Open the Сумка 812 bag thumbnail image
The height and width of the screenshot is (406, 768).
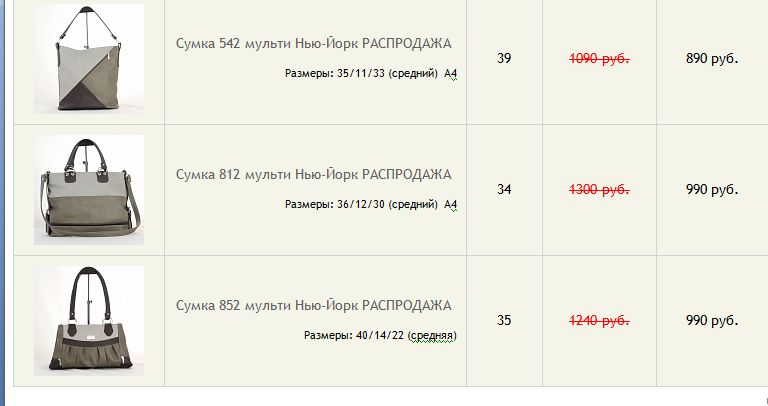tap(89, 190)
